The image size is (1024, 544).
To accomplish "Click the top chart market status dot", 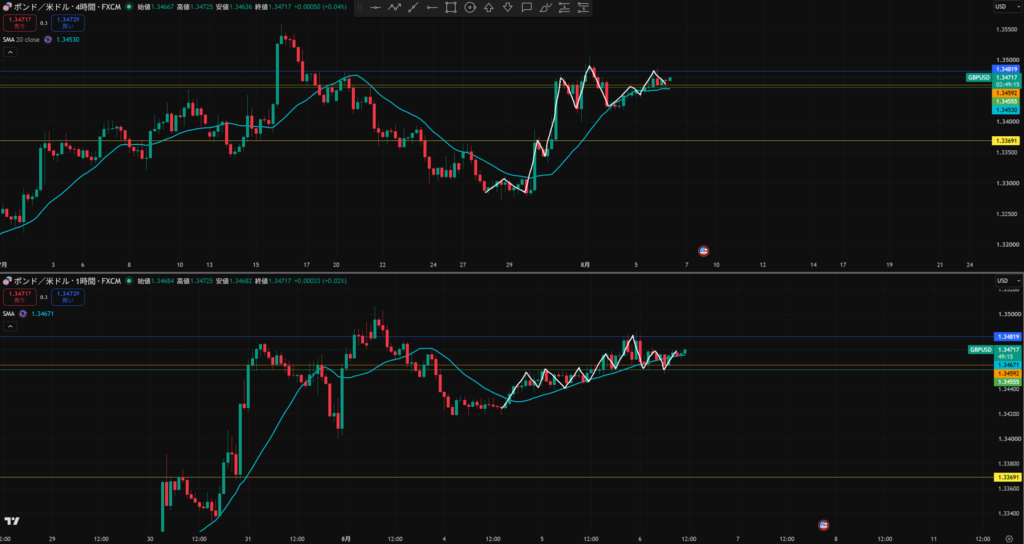I will (x=129, y=7).
